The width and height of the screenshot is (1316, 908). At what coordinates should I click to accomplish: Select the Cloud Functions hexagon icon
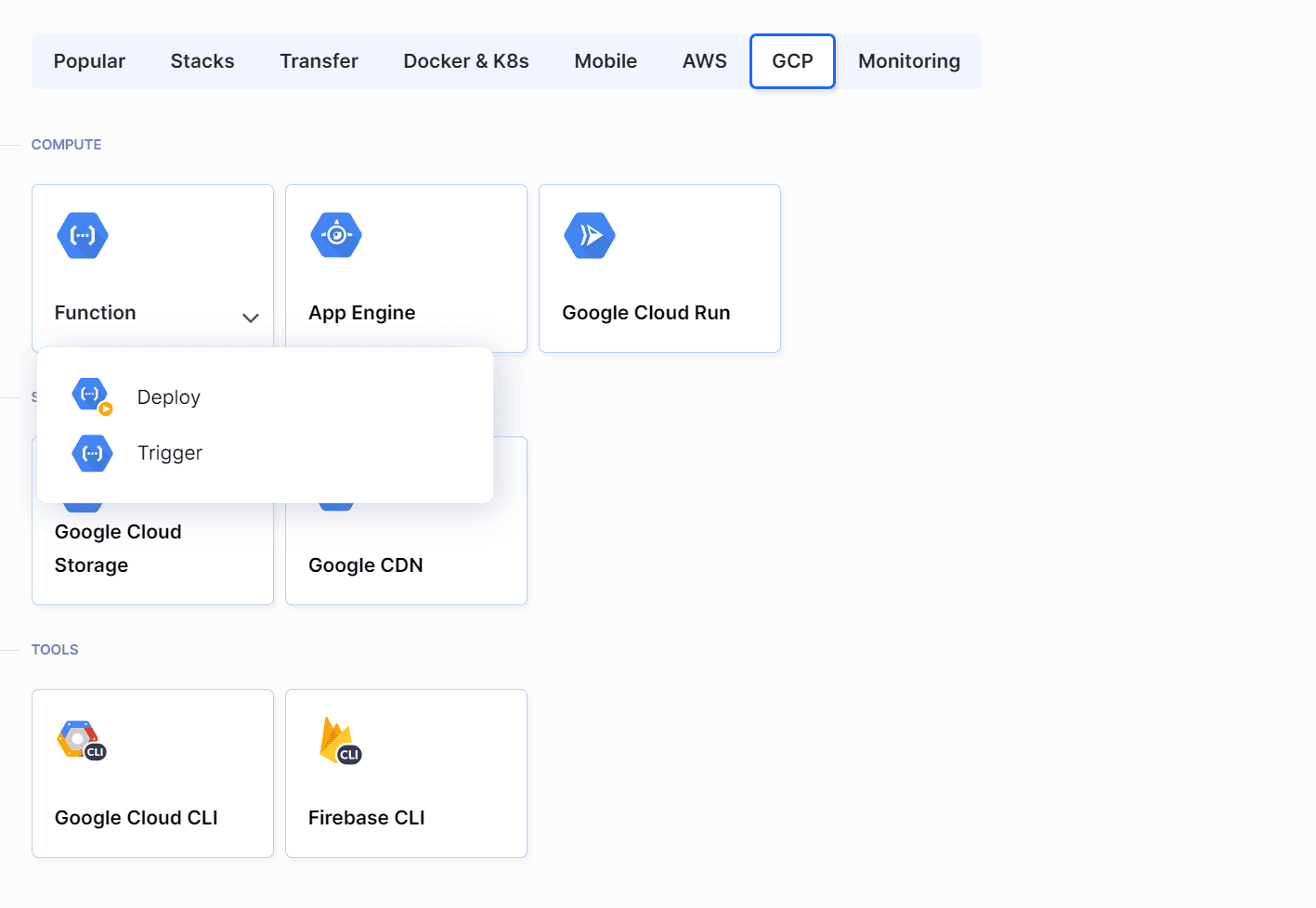click(x=83, y=235)
